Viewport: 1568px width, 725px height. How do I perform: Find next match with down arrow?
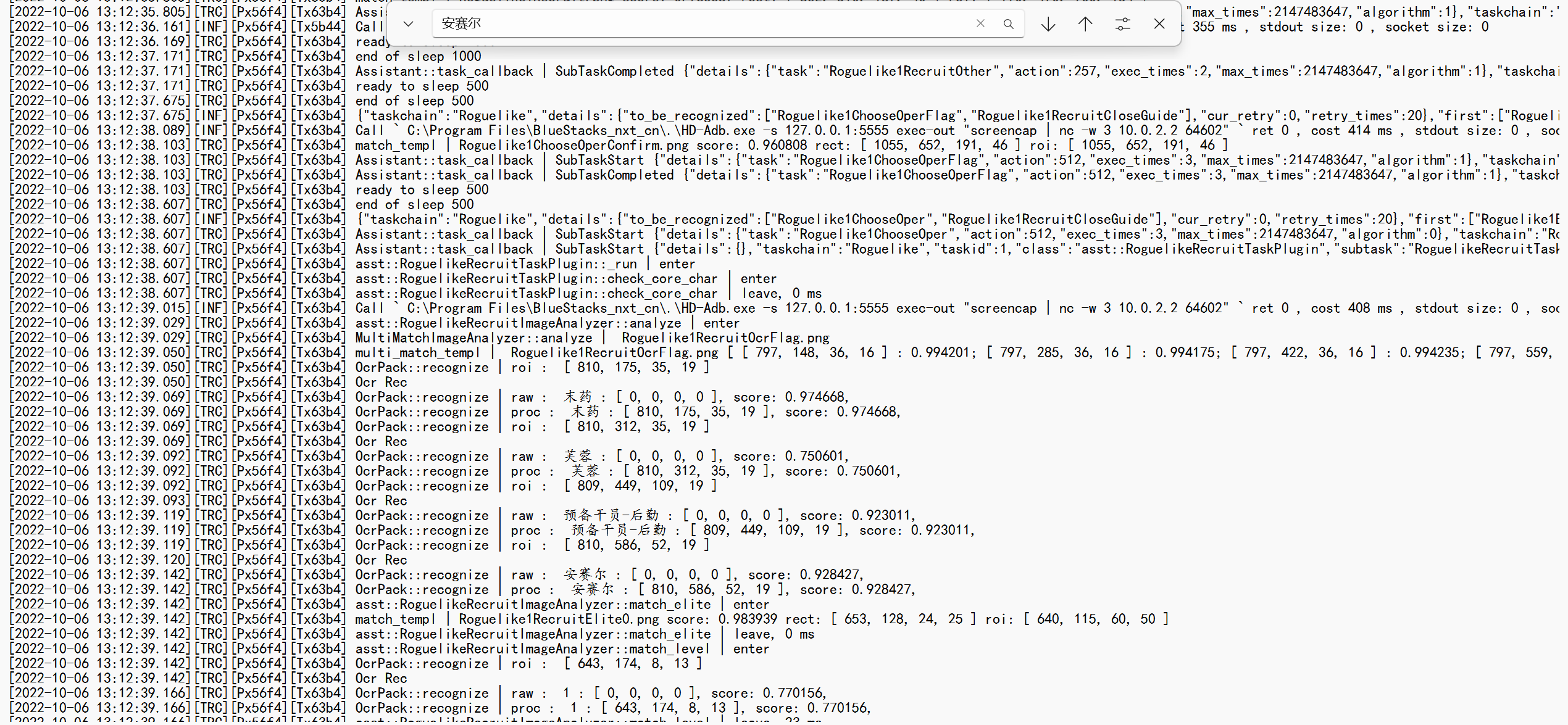(1048, 24)
